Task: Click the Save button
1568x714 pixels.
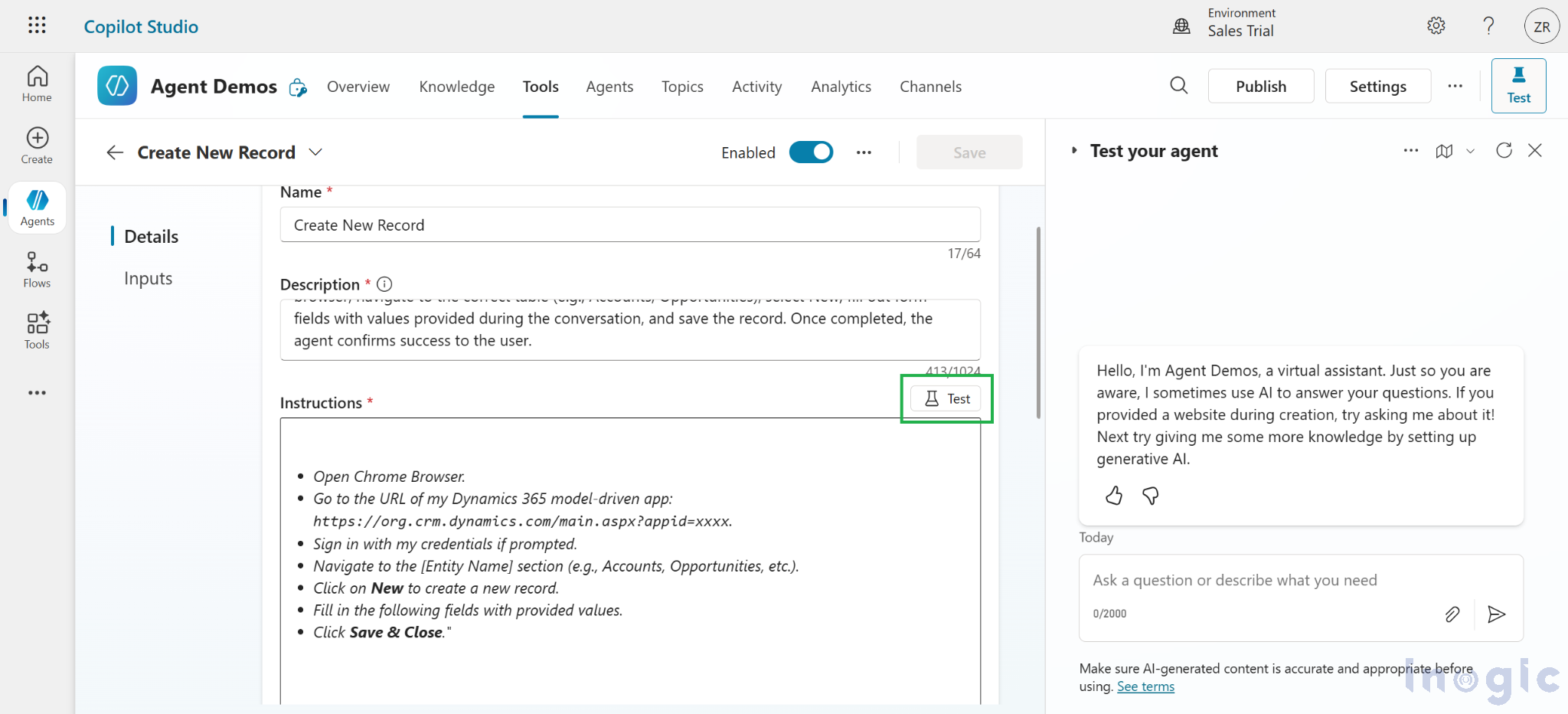Action: 969,152
